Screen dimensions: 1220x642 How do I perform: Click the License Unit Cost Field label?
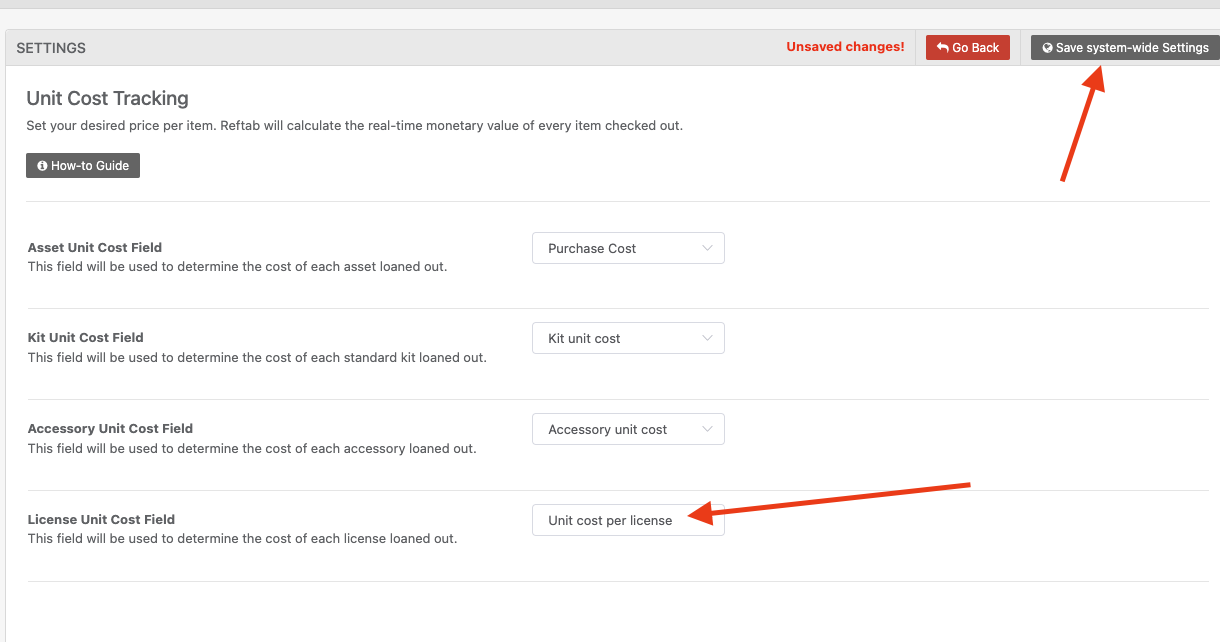coord(101,519)
